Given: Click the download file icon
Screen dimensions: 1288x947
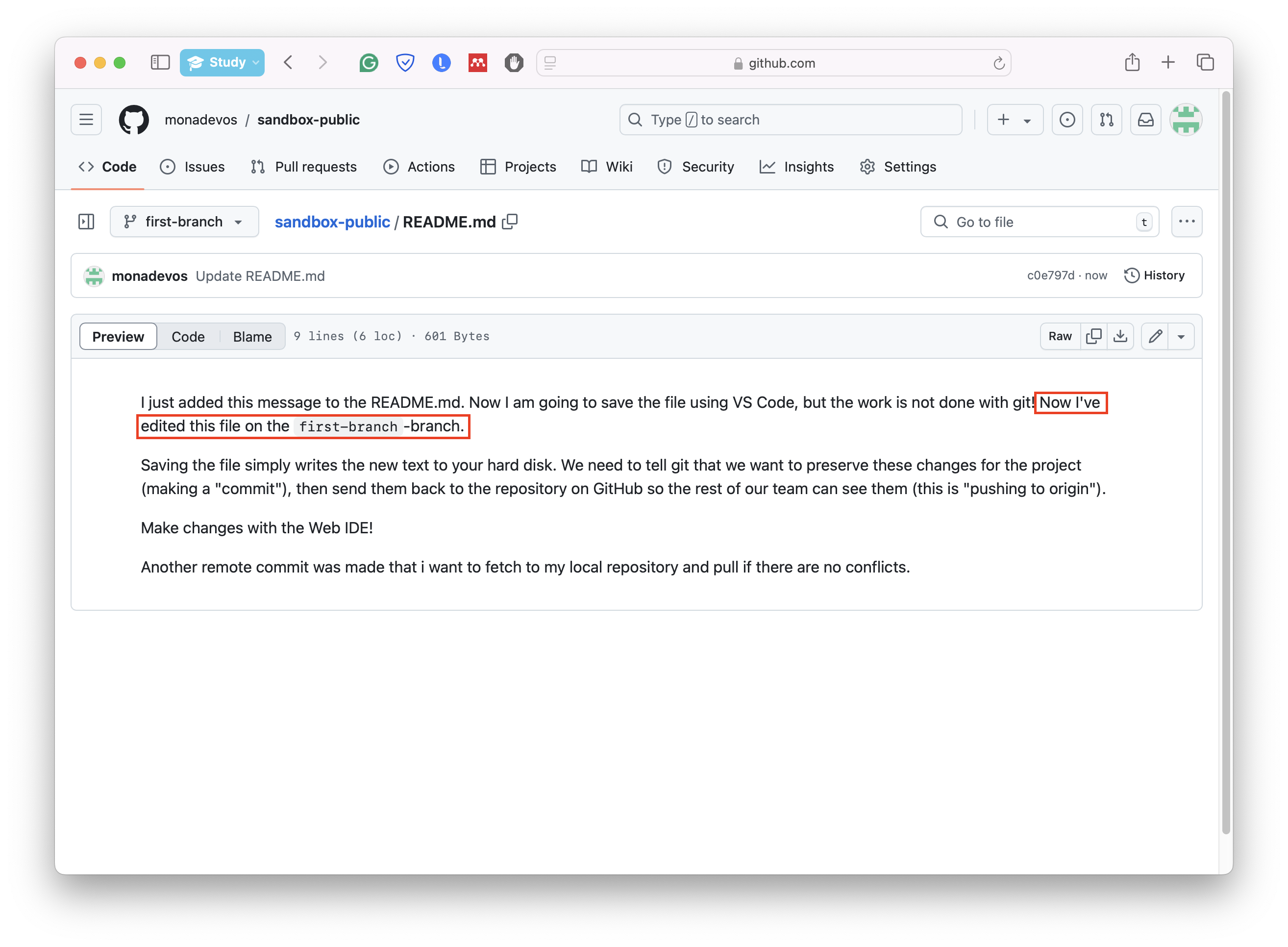Looking at the screenshot, I should (1120, 336).
